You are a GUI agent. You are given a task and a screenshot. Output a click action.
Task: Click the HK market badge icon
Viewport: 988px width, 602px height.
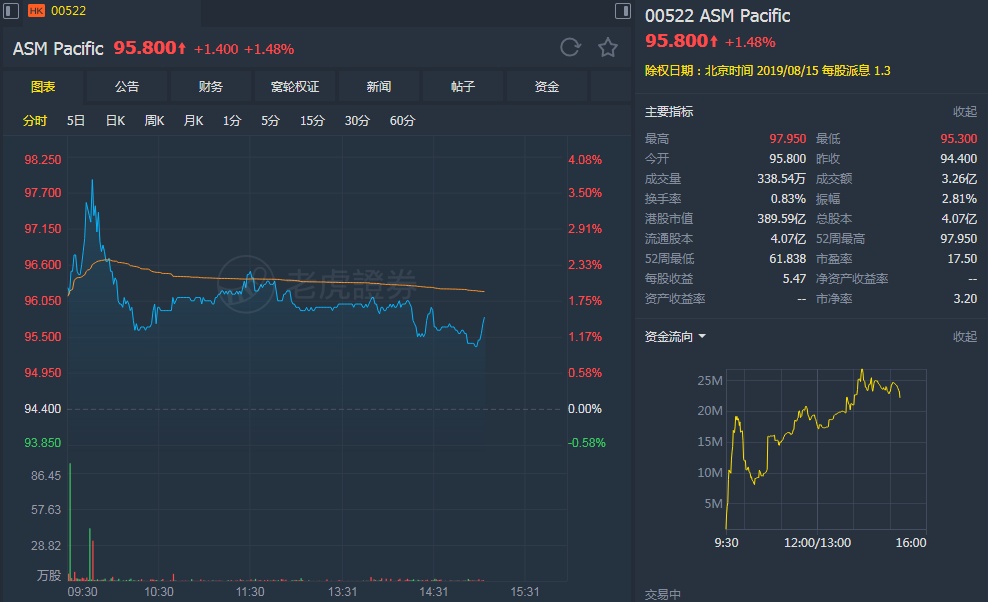37,11
